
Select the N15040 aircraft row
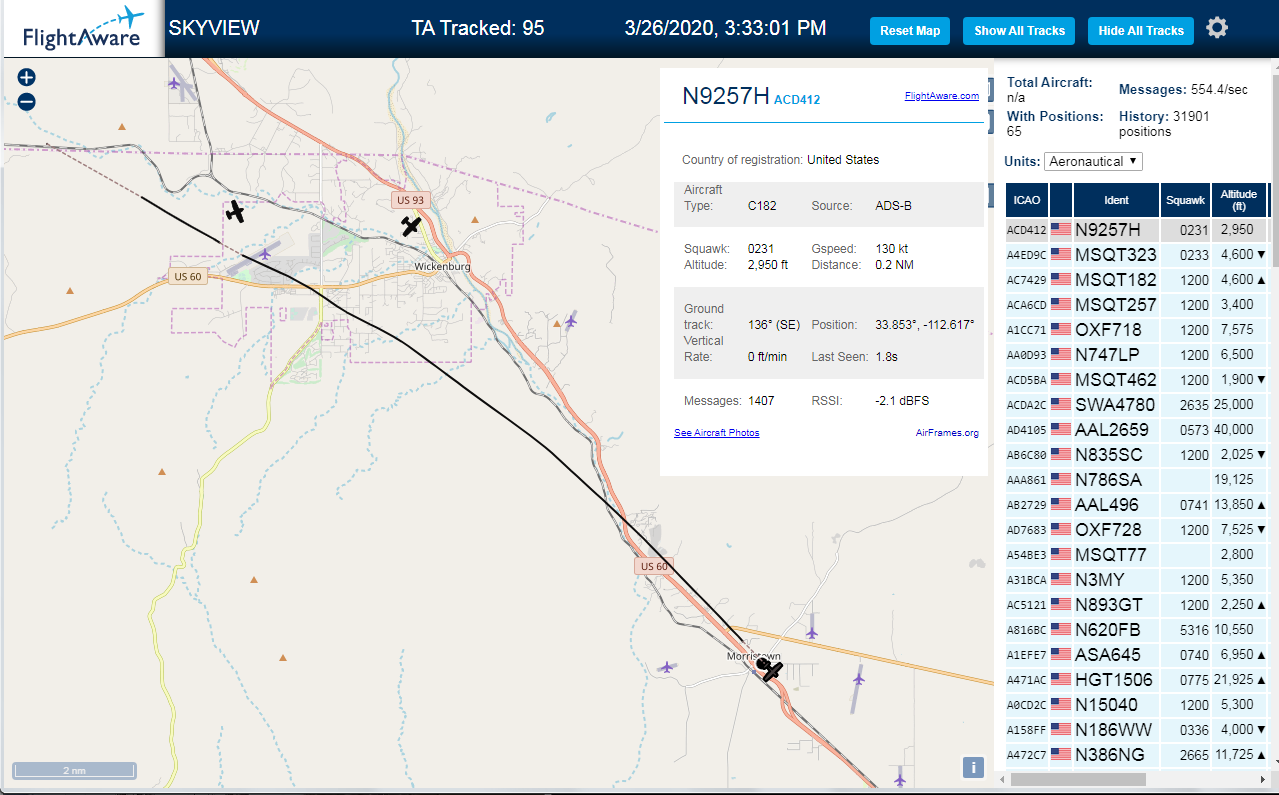[x=1136, y=705]
